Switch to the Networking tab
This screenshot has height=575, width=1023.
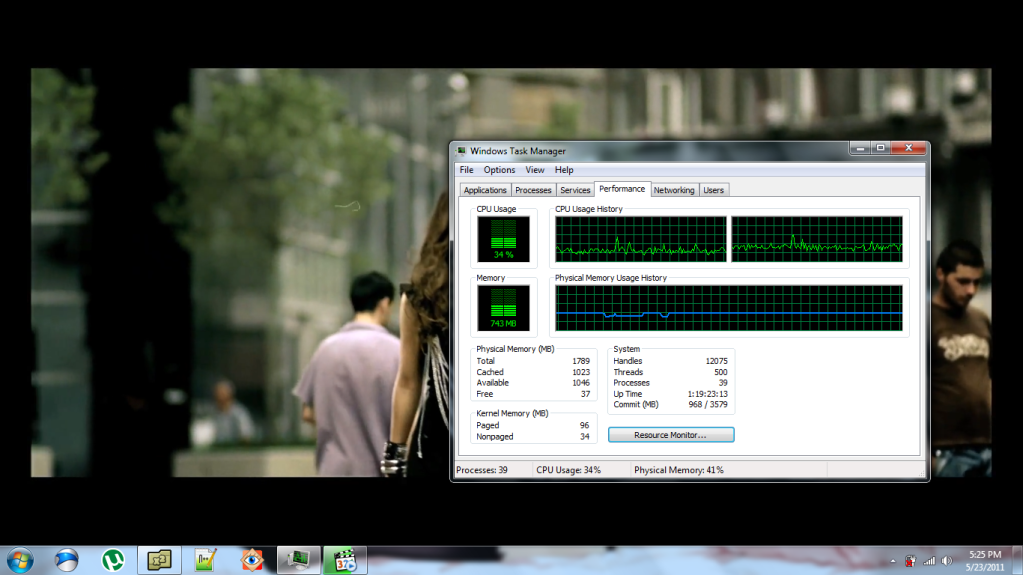coord(674,190)
